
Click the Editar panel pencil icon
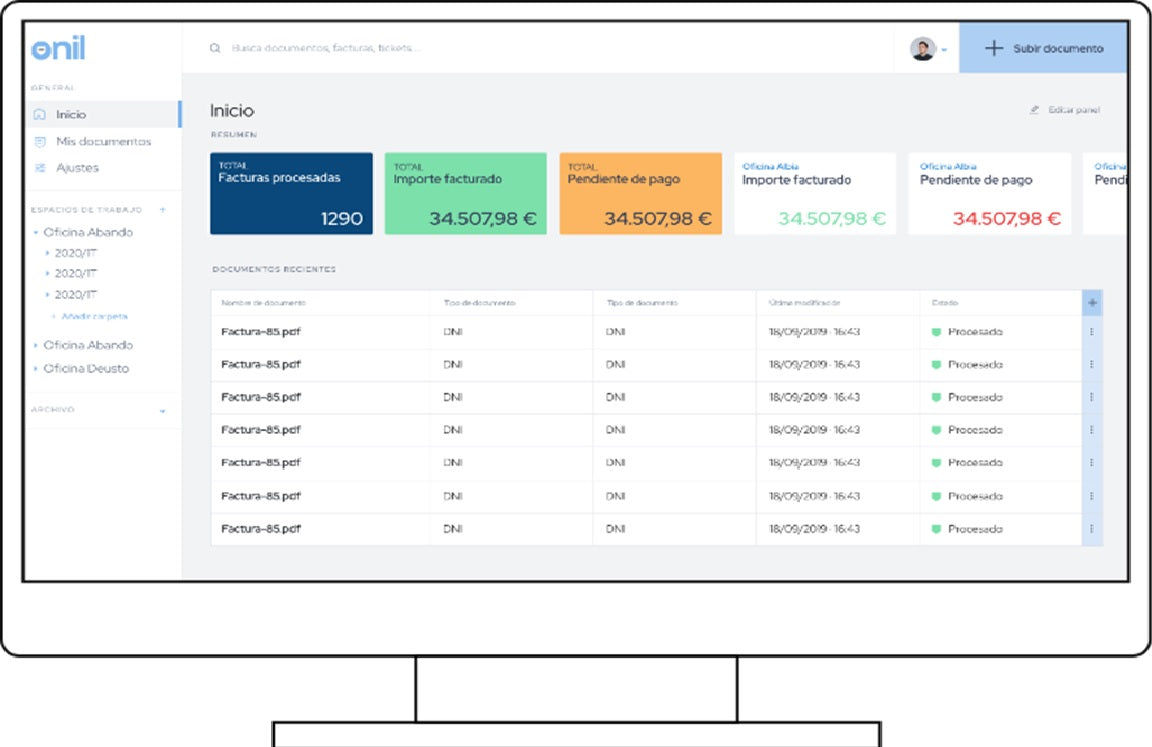(1034, 110)
